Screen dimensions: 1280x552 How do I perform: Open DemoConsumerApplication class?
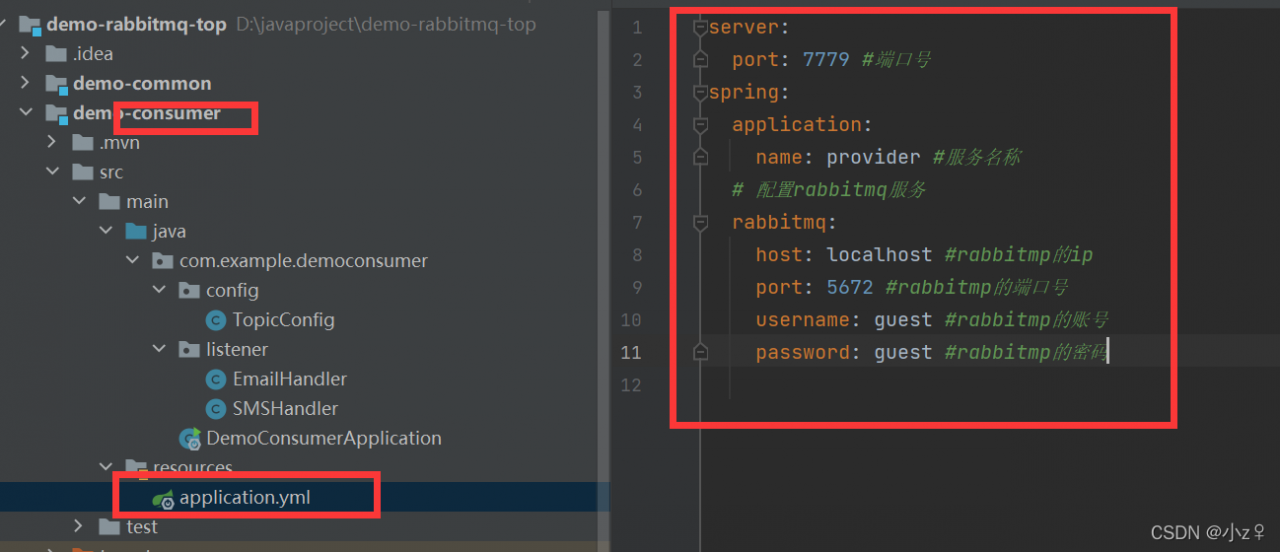324,438
